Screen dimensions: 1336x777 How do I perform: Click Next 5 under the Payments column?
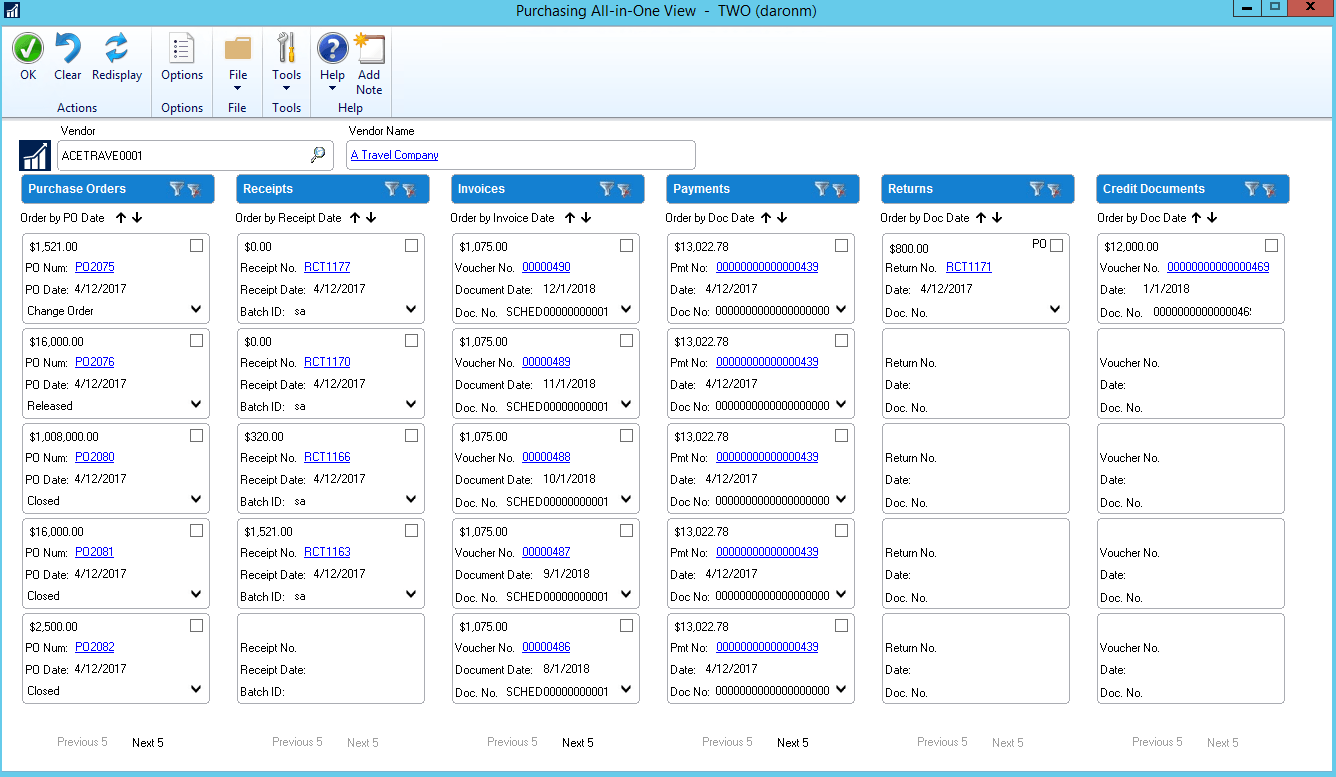click(x=792, y=742)
